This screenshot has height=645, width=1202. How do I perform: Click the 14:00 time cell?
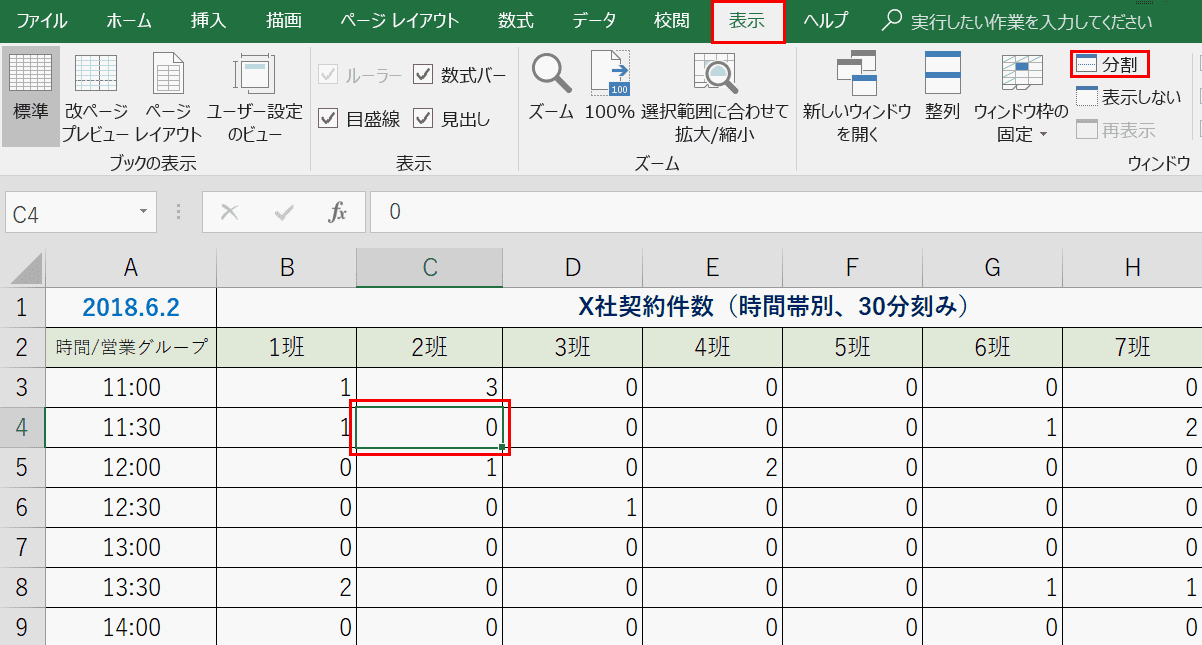tap(130, 627)
